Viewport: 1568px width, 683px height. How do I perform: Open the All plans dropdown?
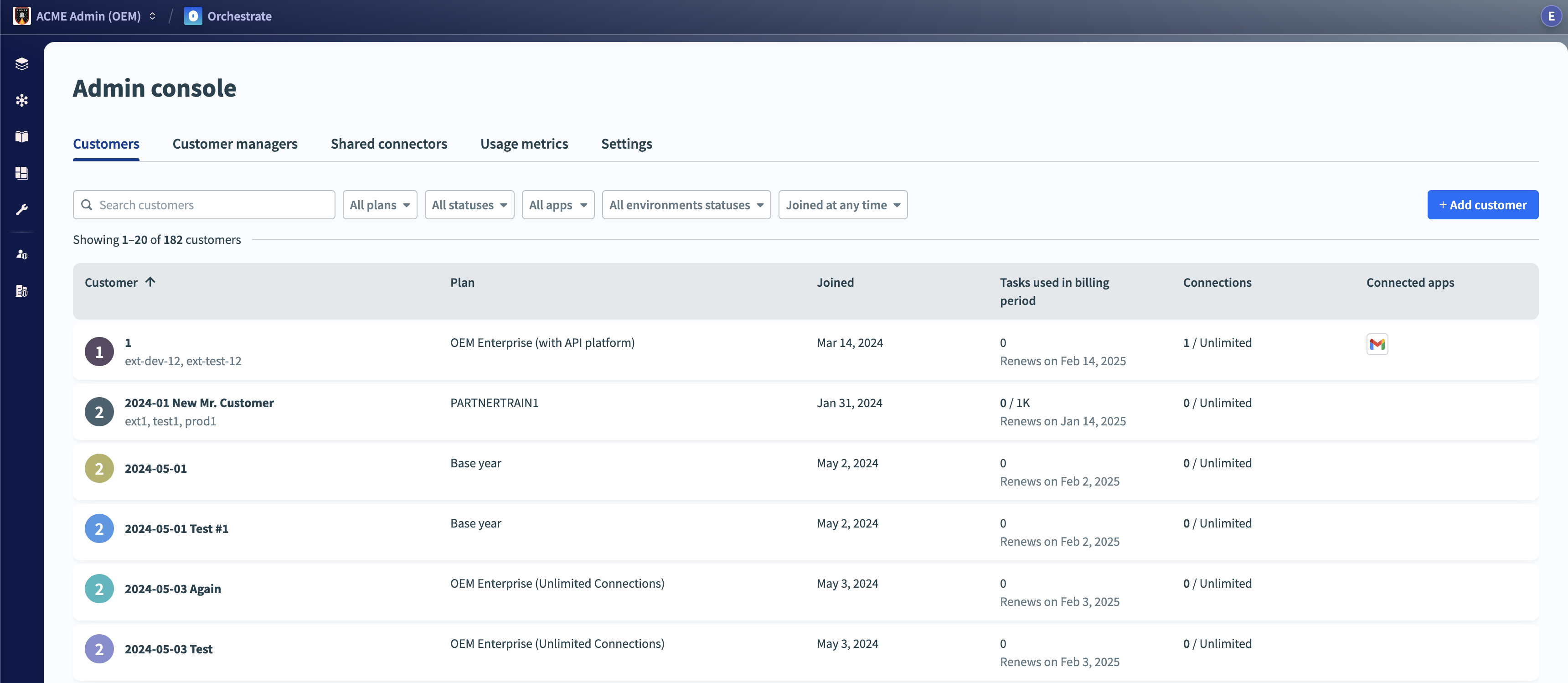pos(379,205)
